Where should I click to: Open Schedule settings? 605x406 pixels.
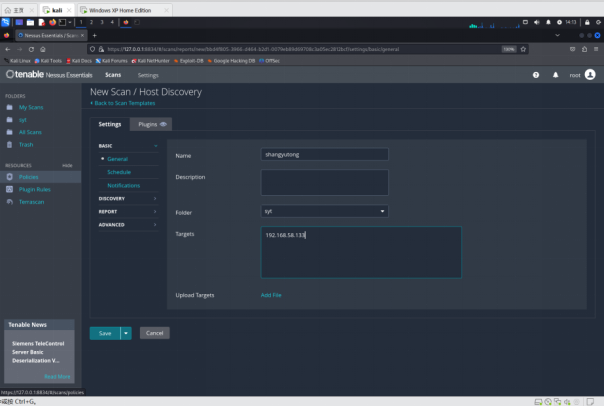(x=119, y=172)
